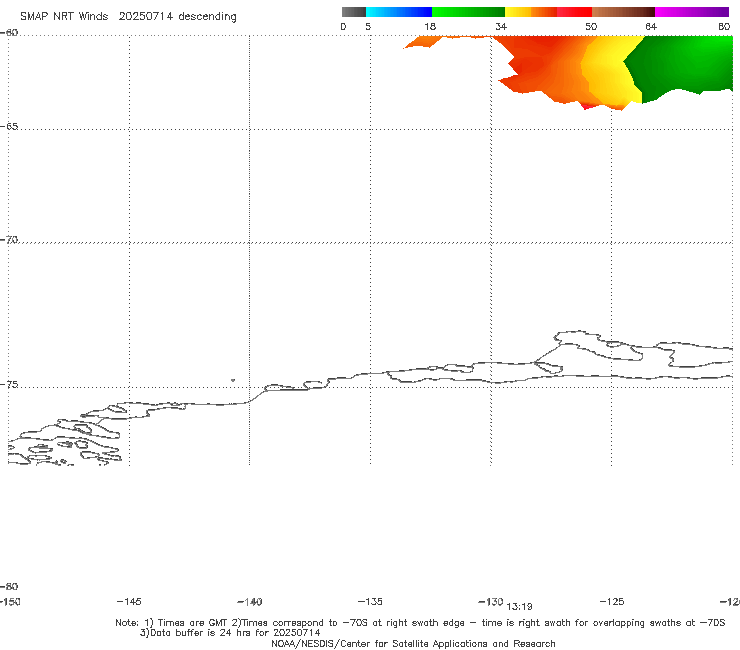Click the 13:19 swath time stamp
Image resolution: width=740 pixels, height=650 pixels.
[x=519, y=607]
